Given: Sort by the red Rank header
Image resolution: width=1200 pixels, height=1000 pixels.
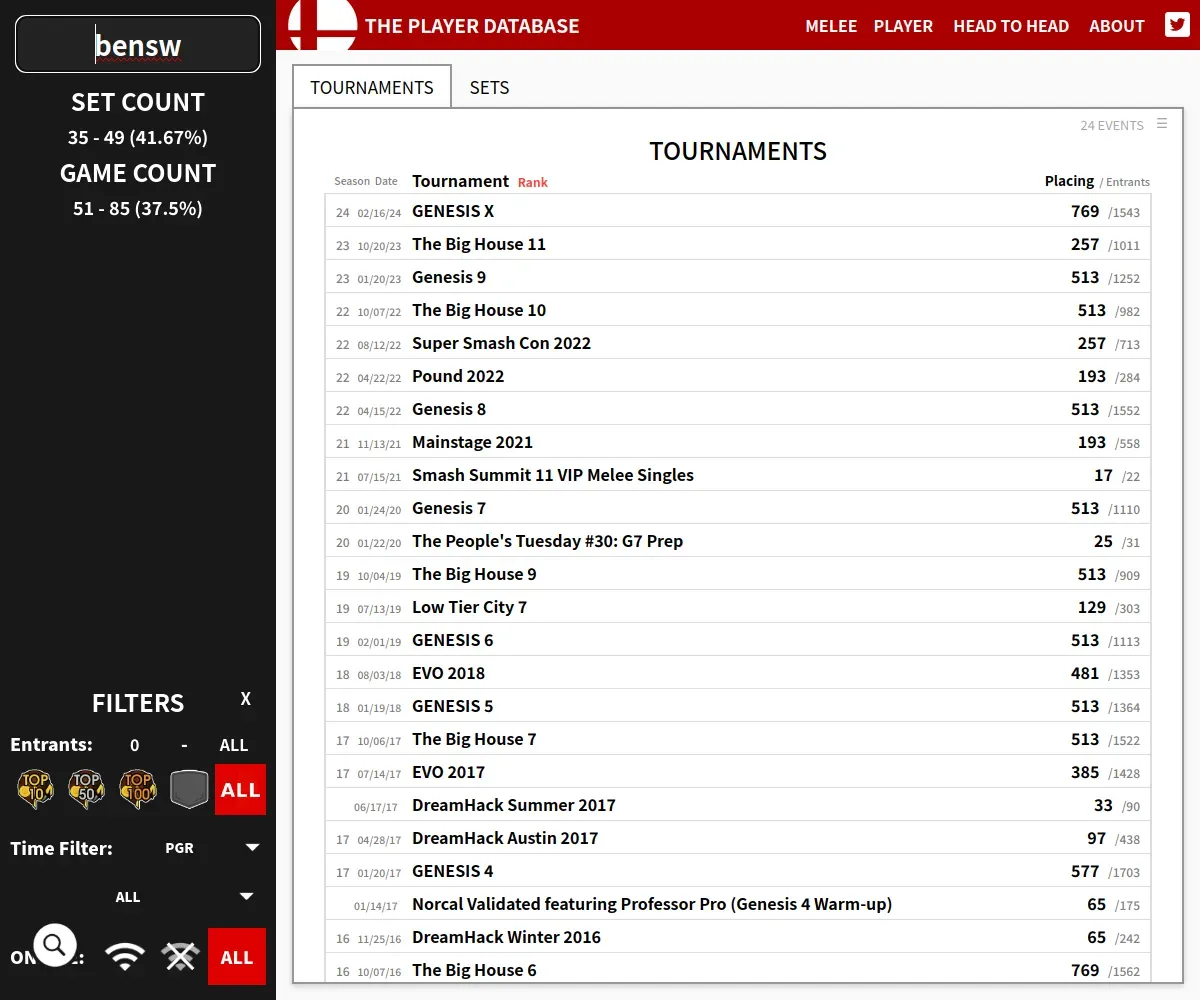Looking at the screenshot, I should [x=533, y=182].
